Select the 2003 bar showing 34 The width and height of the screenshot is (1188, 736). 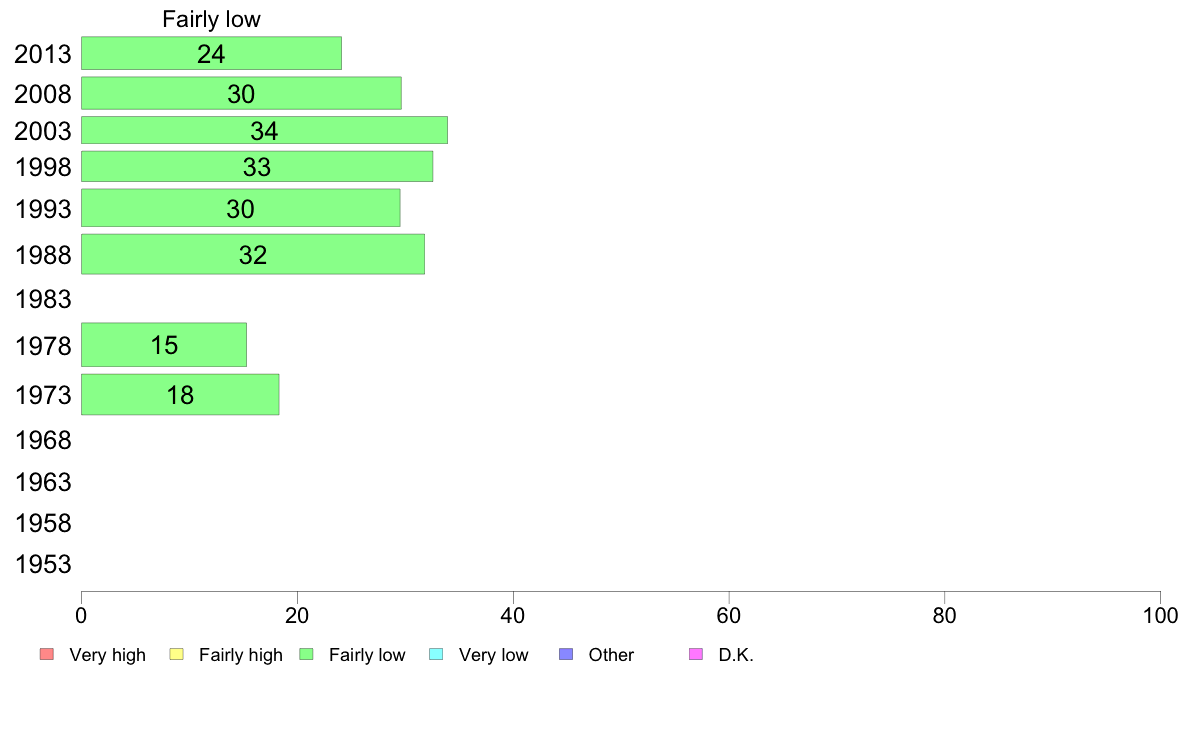point(264,130)
